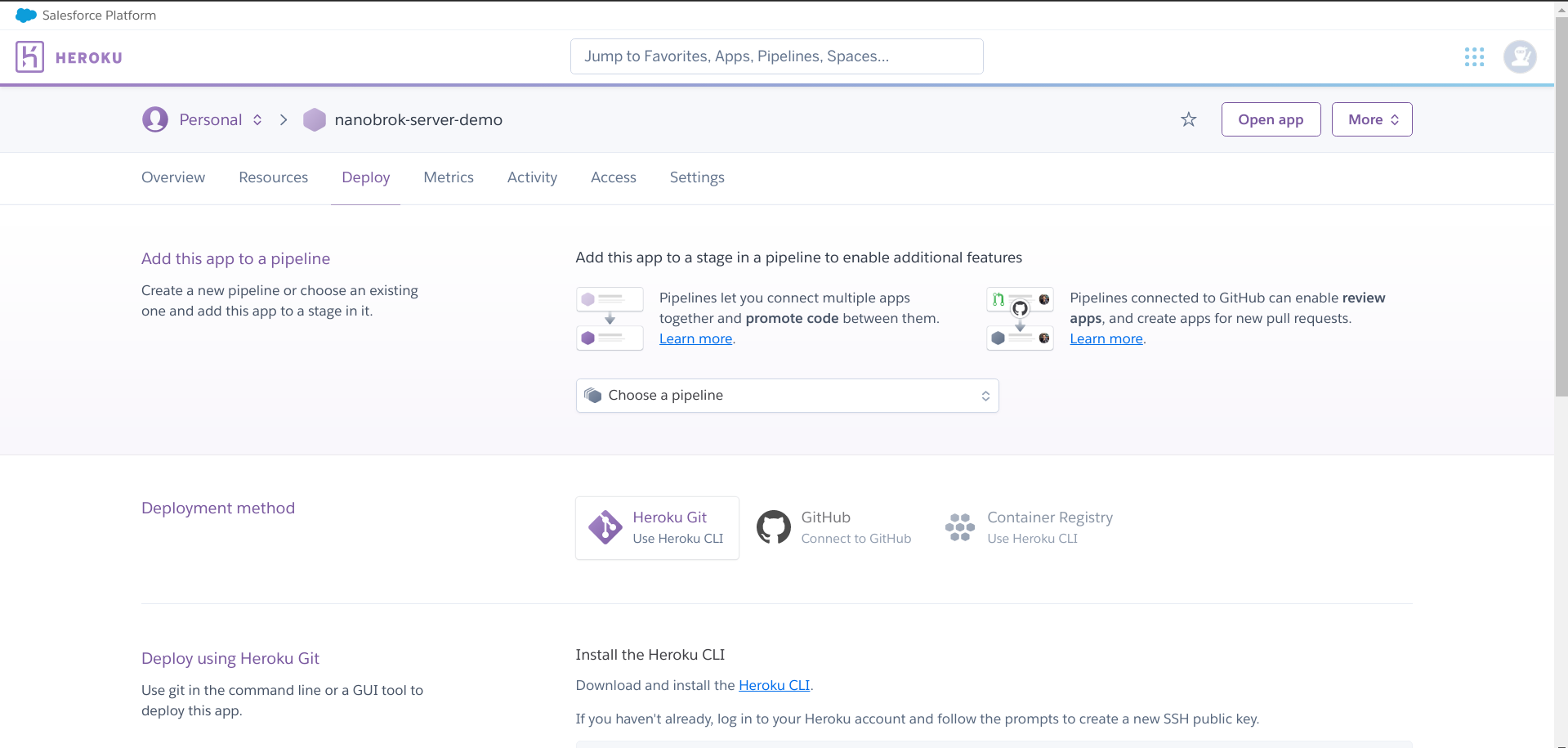Select Heroku Git deployment method
This screenshot has height=748, width=1568.
(657, 528)
